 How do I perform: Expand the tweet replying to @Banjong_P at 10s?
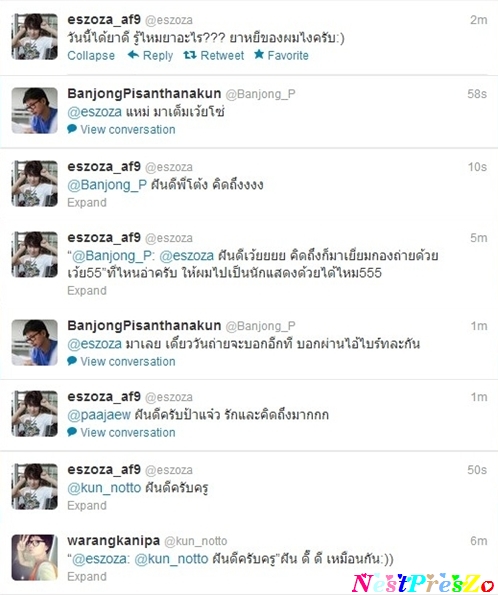tap(87, 202)
